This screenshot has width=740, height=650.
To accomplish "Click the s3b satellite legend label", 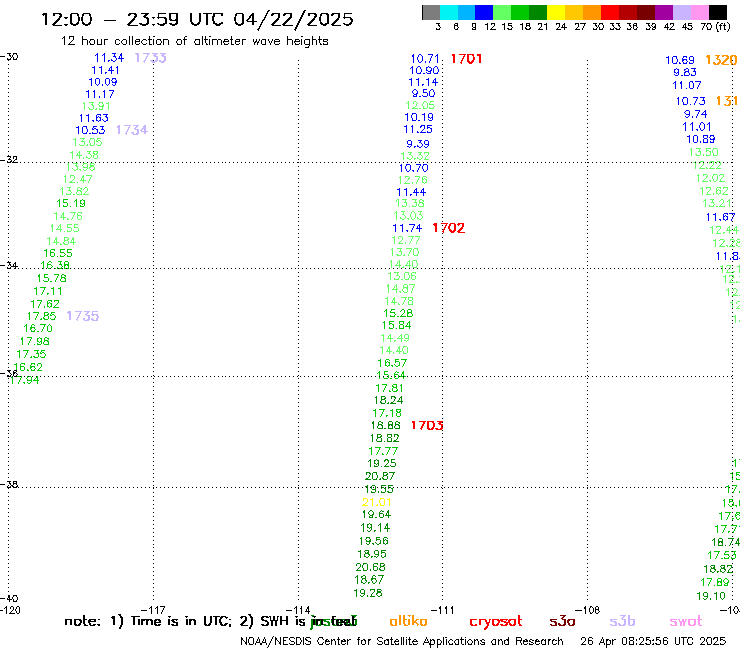I will coord(622,621).
